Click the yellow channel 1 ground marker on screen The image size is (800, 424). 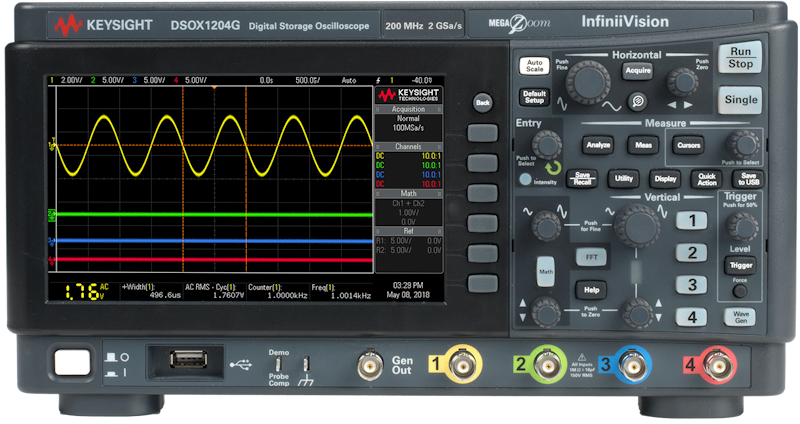pyautogui.click(x=52, y=145)
